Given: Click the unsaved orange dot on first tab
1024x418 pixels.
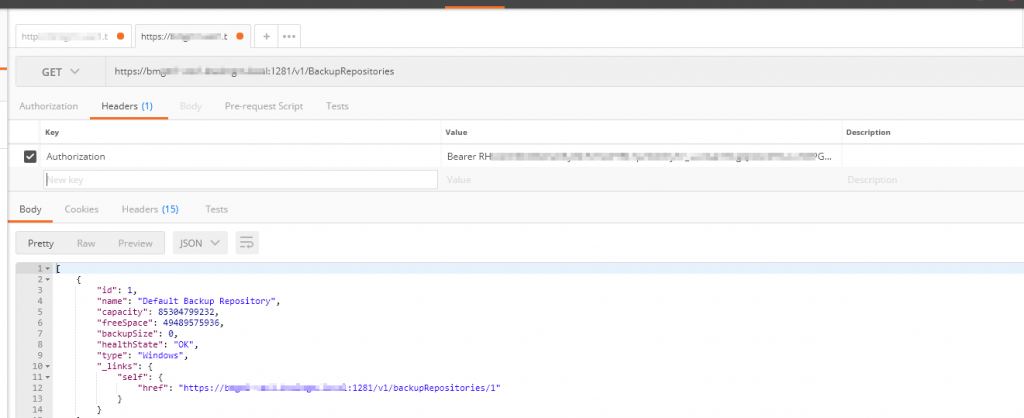Looking at the screenshot, I should click(120, 37).
